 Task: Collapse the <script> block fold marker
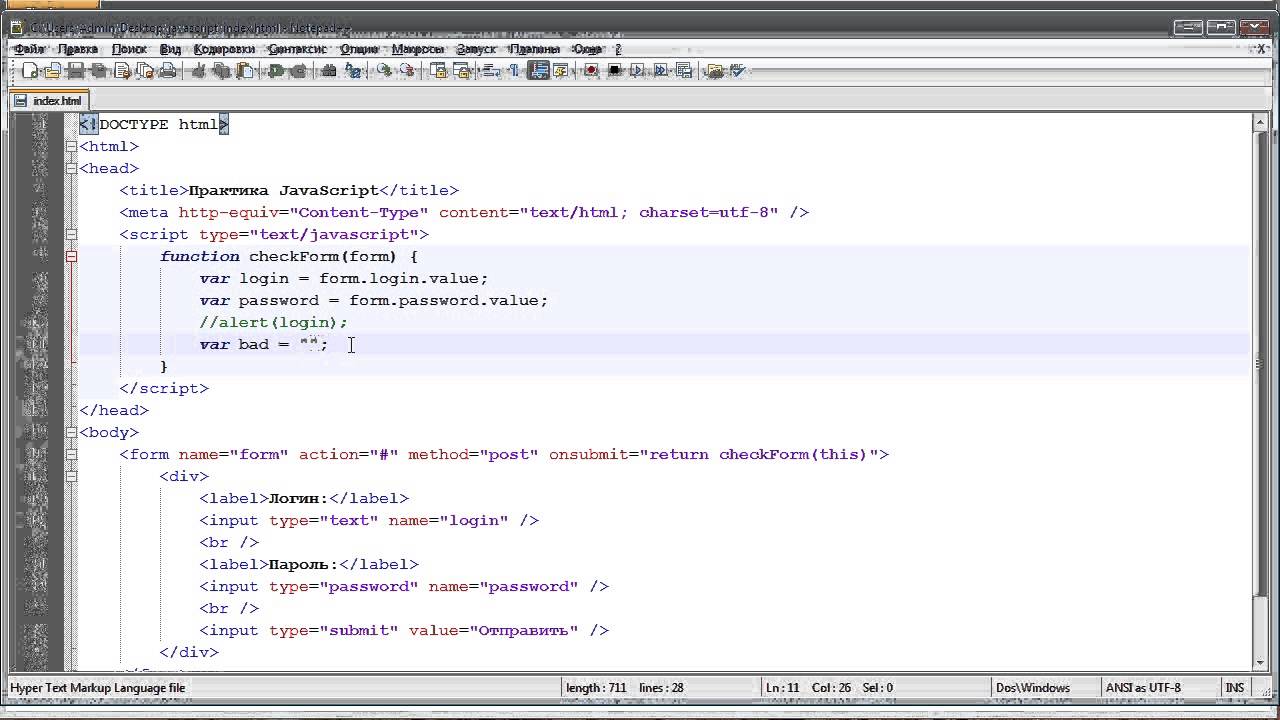click(x=71, y=234)
